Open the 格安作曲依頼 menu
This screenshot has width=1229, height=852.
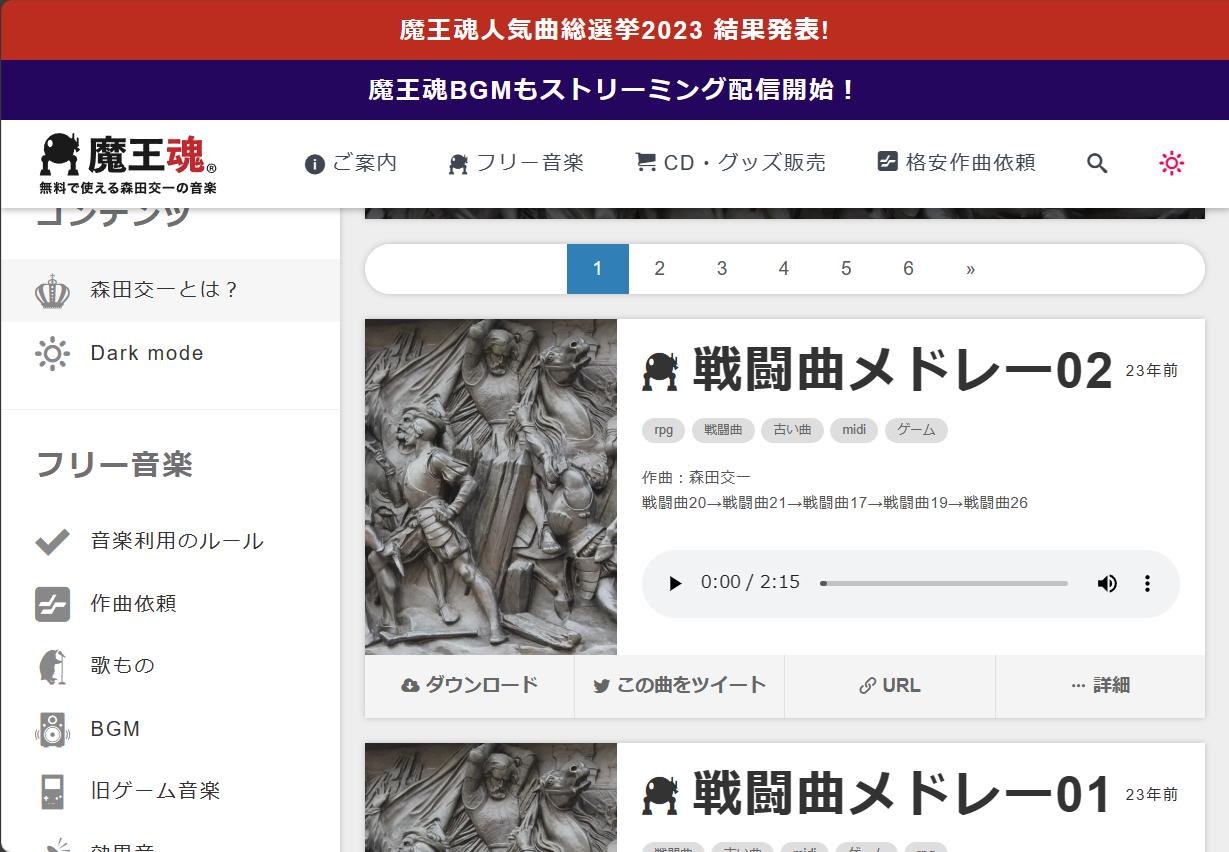956,163
